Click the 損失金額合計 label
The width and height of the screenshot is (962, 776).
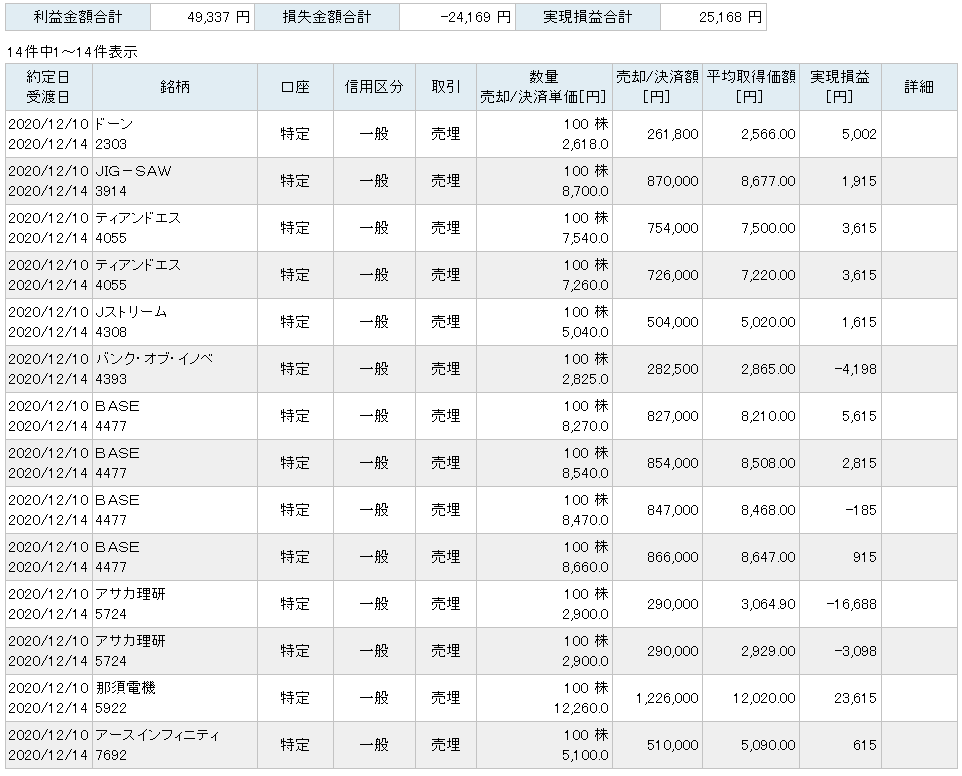tap(327, 17)
